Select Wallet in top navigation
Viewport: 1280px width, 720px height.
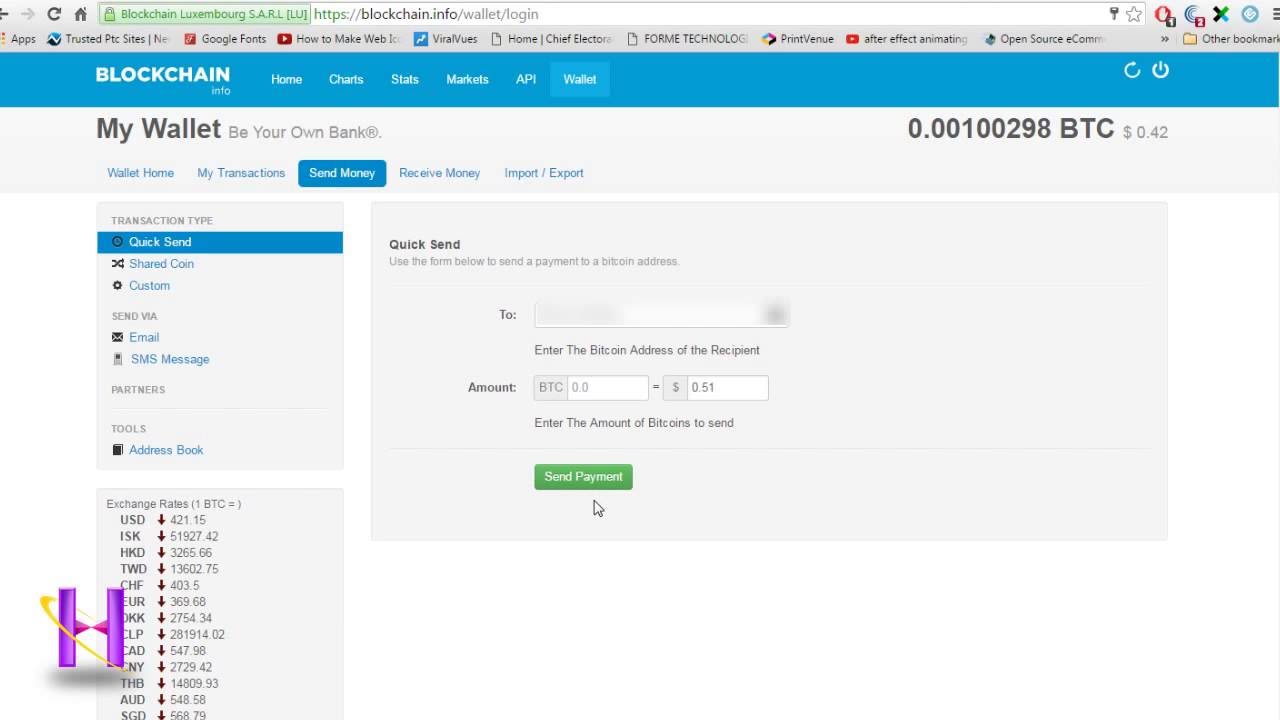[580, 79]
